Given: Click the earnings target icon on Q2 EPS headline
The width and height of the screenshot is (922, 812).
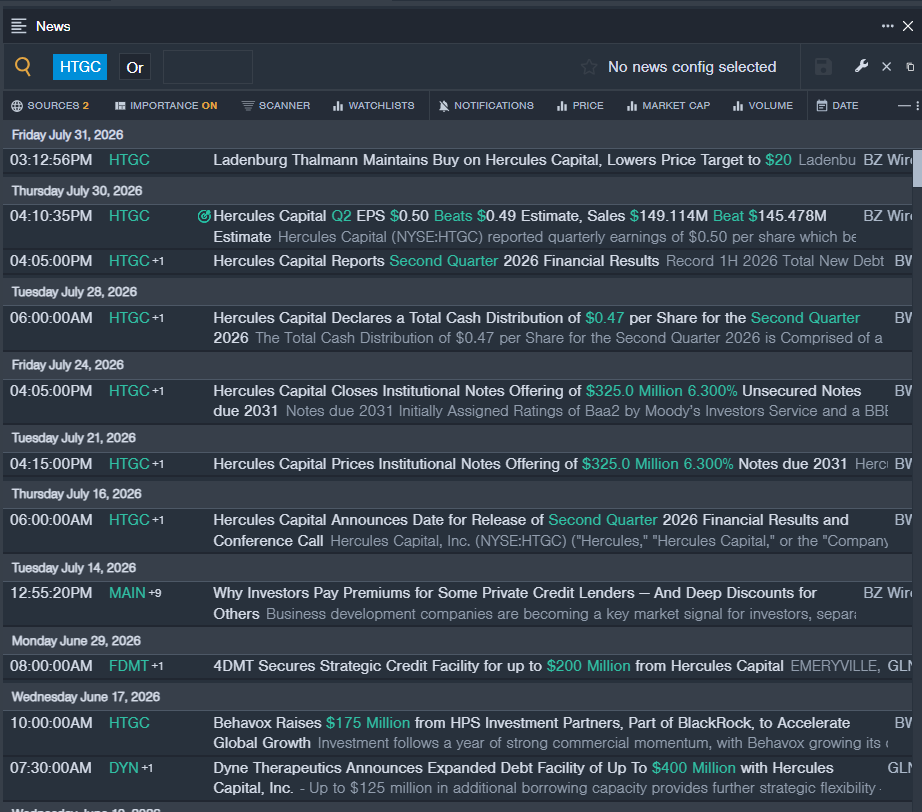Looking at the screenshot, I should click(204, 216).
